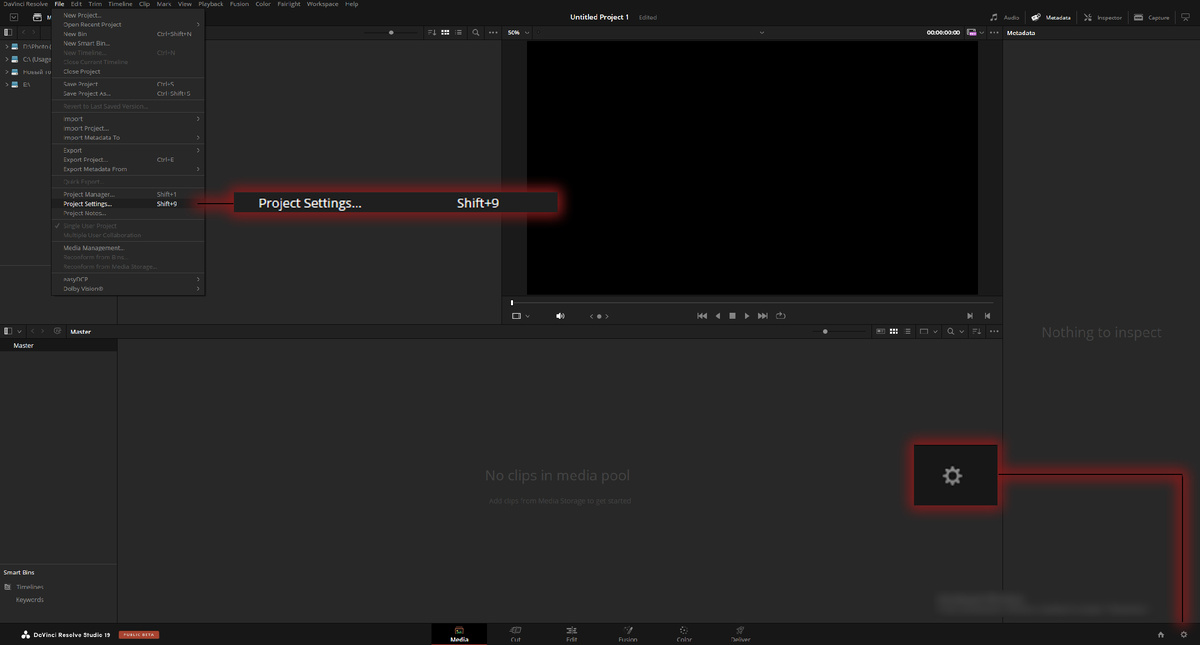Screen dimensions: 1200x645
Task: Expand the D:\Photo drive in media storage
Action: pos(6,46)
